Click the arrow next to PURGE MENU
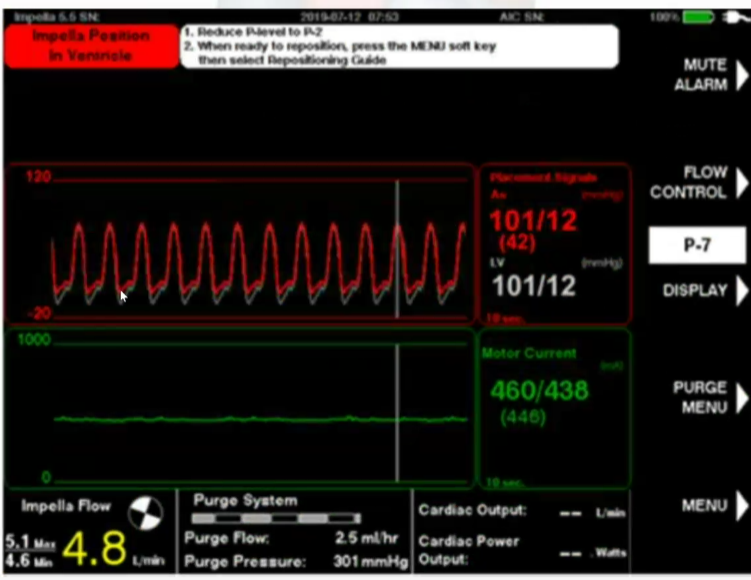The height and width of the screenshot is (580, 751). [x=741, y=397]
